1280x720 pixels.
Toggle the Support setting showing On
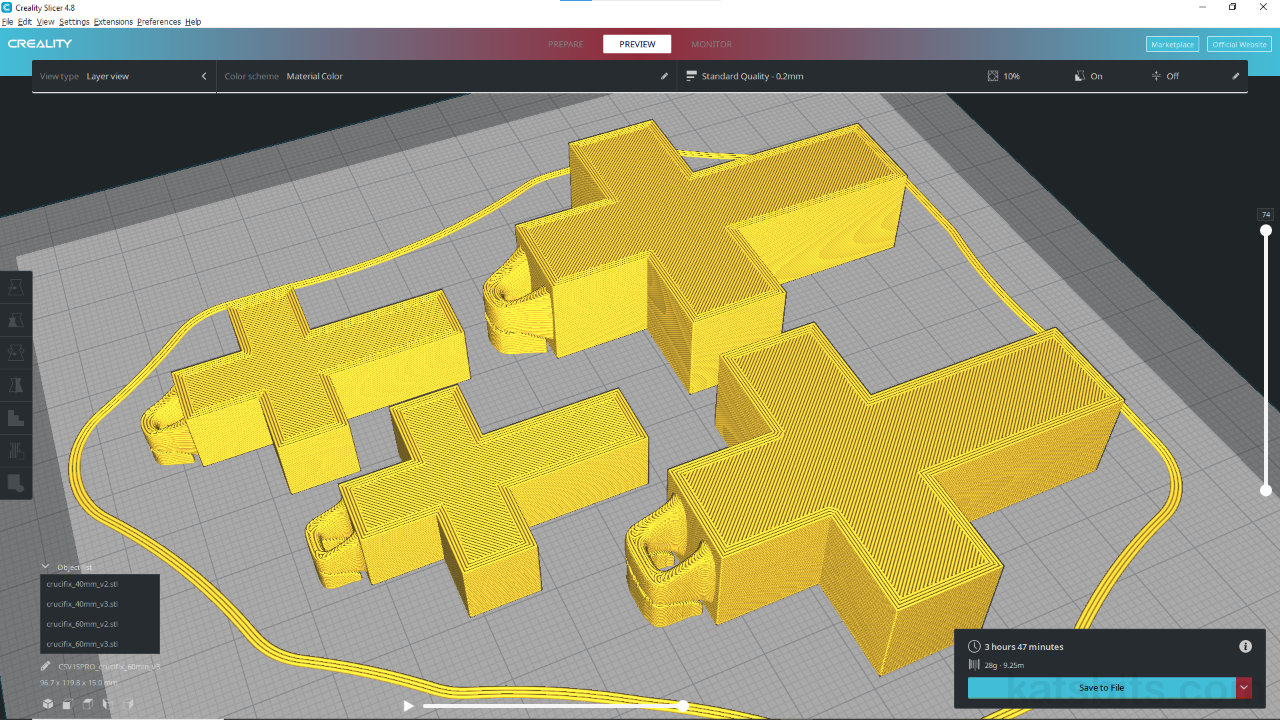pos(1088,76)
